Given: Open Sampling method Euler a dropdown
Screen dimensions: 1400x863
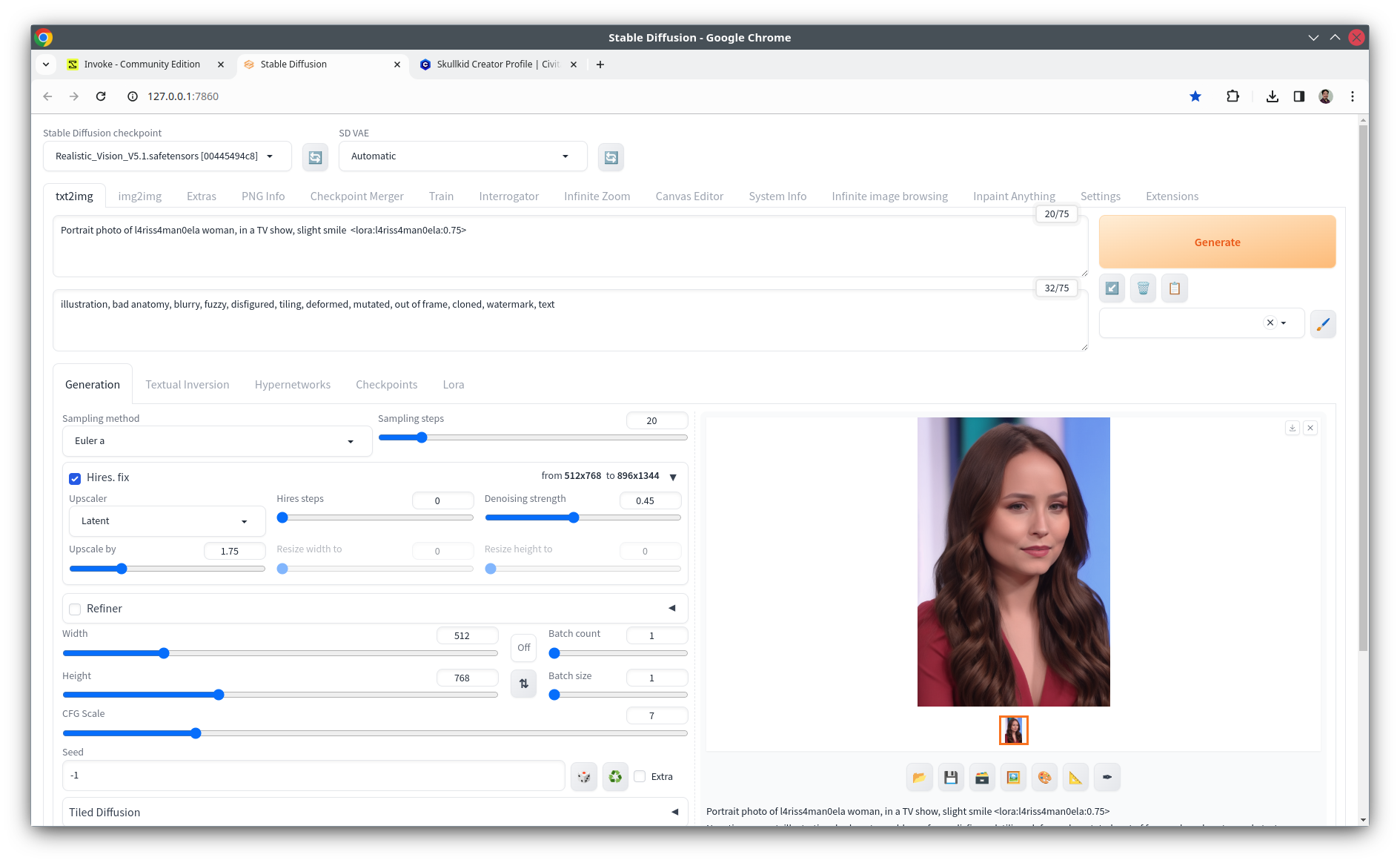Looking at the screenshot, I should pyautogui.click(x=217, y=441).
